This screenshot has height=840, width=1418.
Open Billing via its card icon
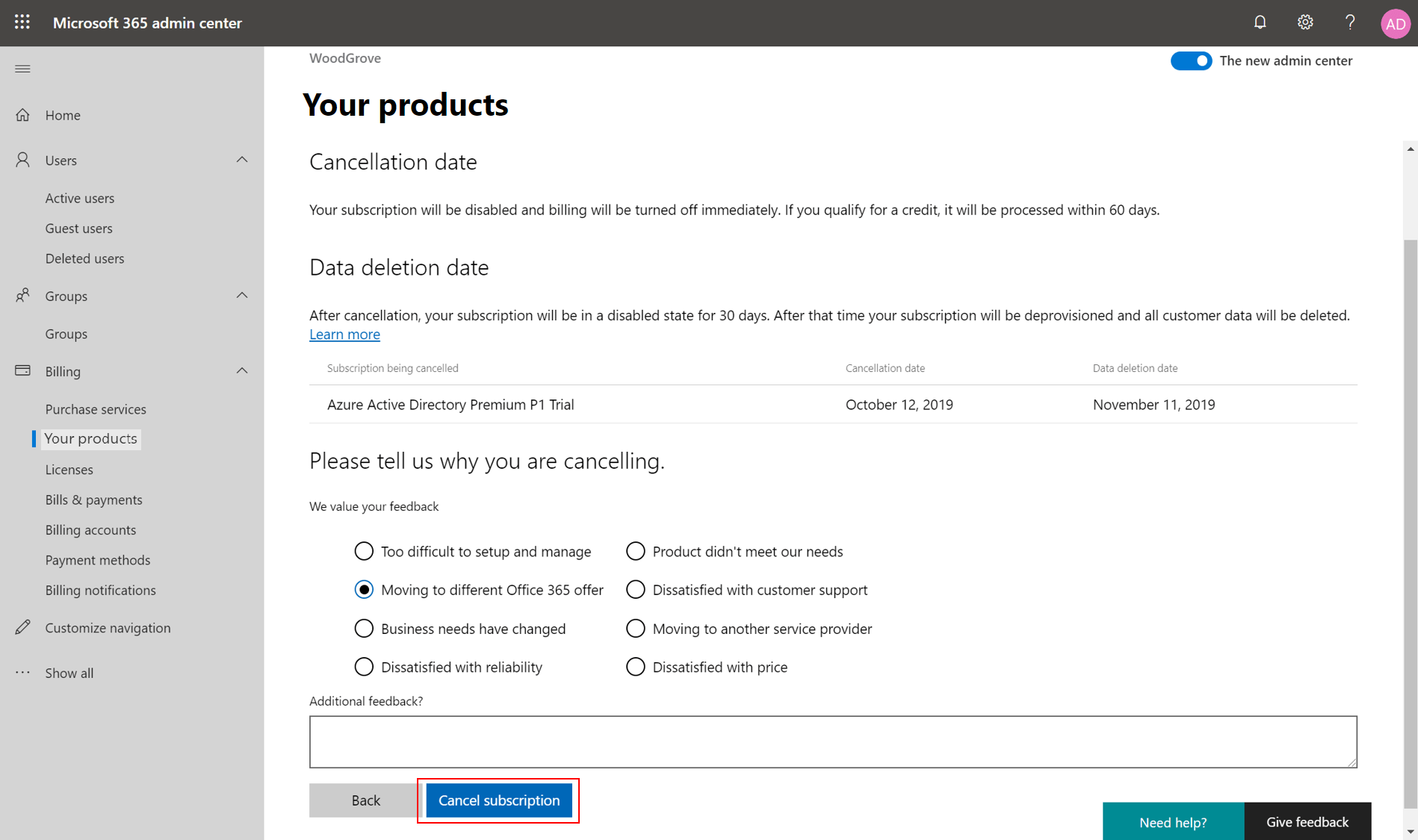tap(21, 370)
